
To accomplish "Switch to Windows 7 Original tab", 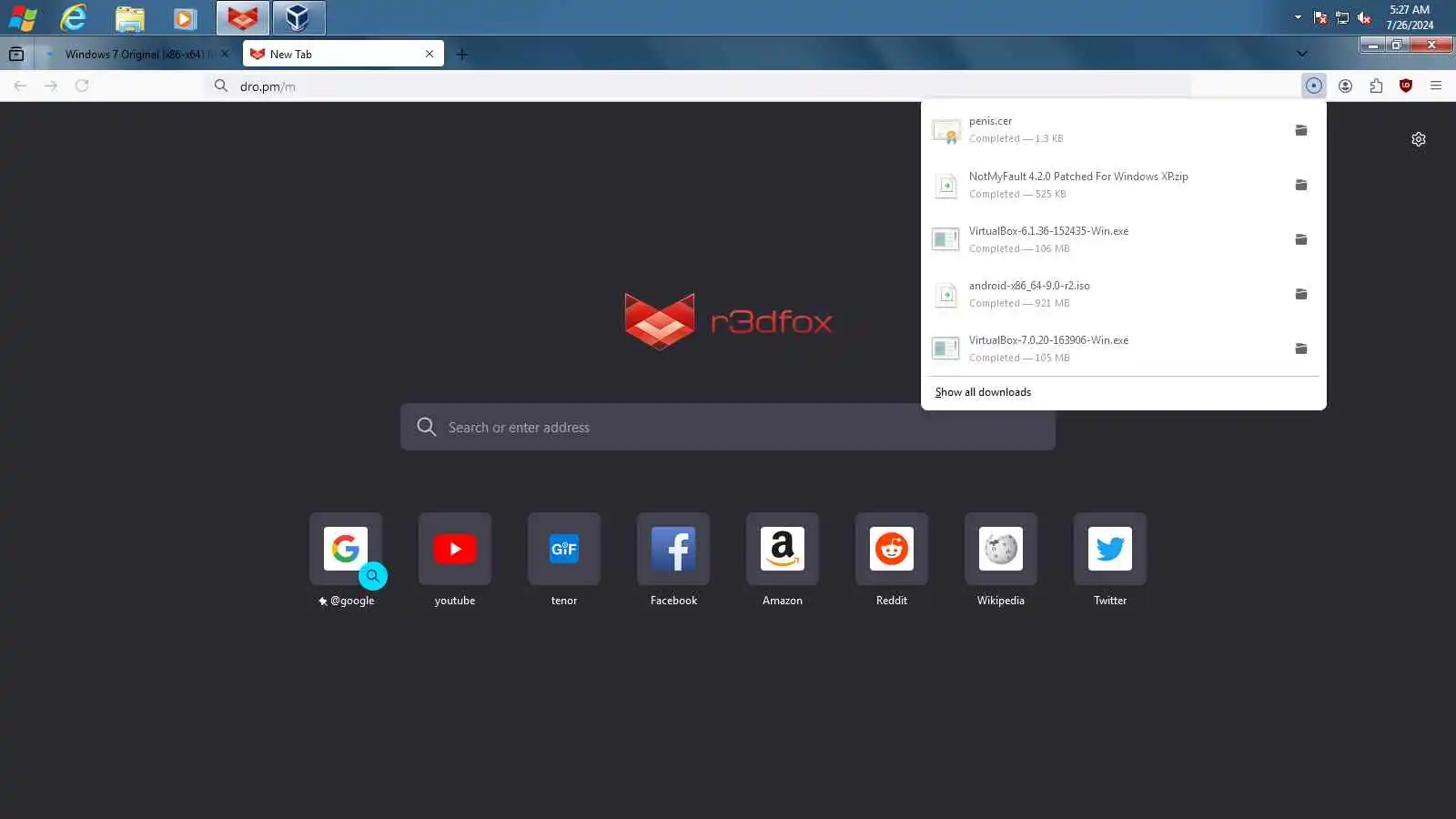I will (x=133, y=54).
